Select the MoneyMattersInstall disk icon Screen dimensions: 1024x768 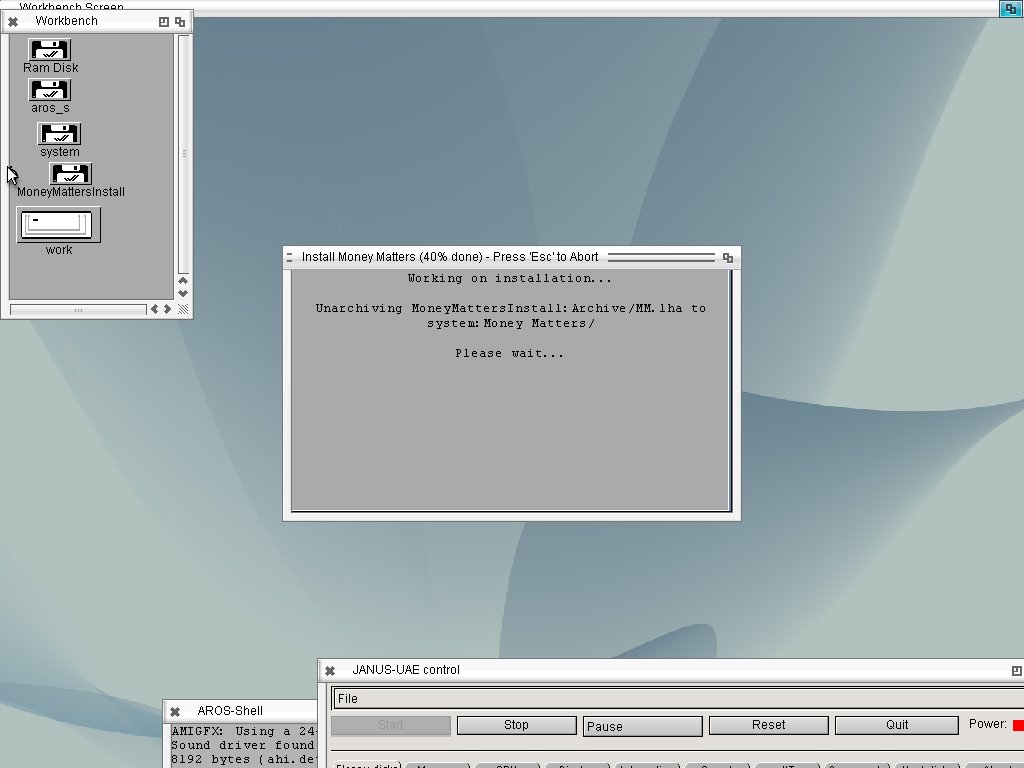click(71, 174)
